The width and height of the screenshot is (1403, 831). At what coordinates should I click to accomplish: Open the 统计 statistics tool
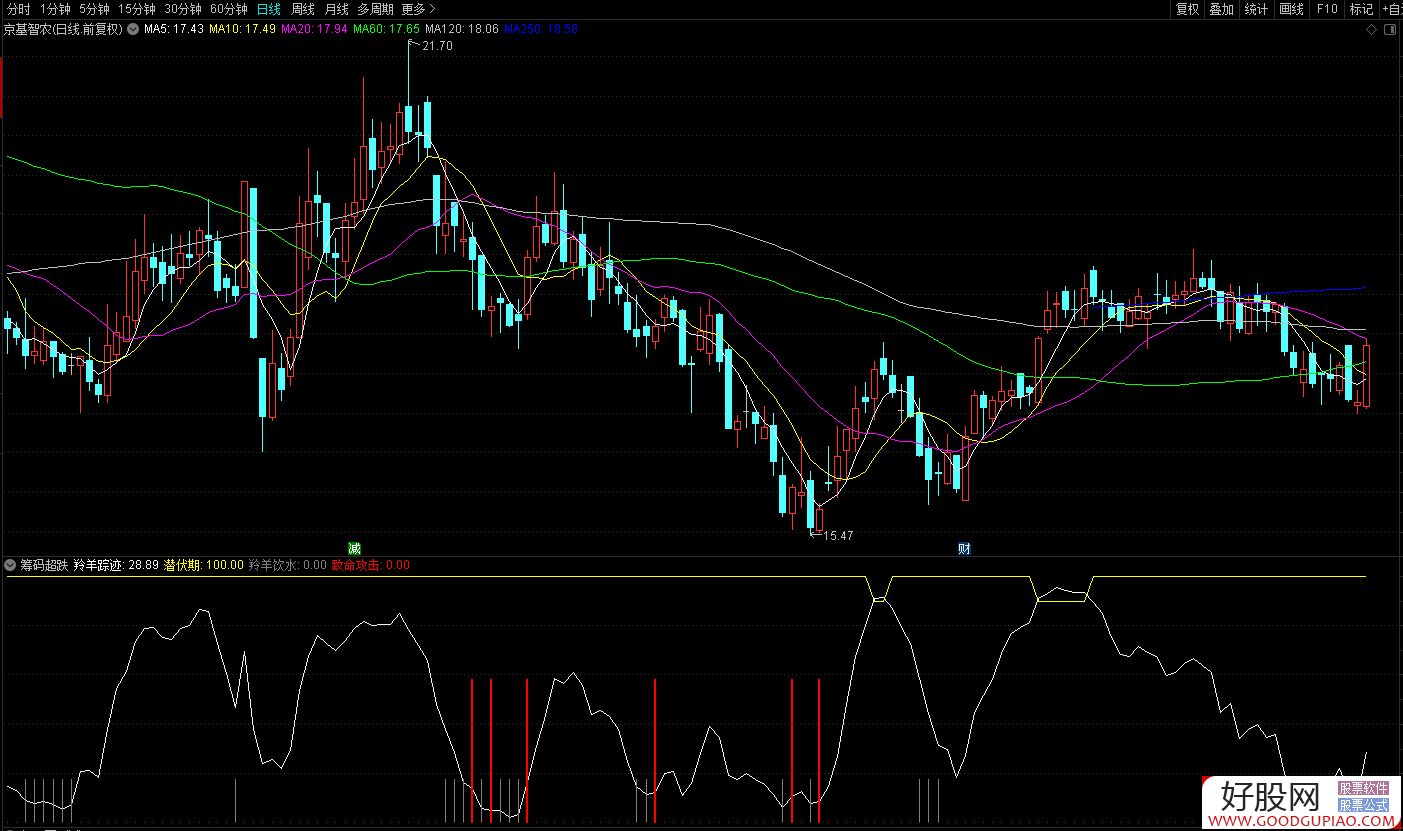point(1256,9)
